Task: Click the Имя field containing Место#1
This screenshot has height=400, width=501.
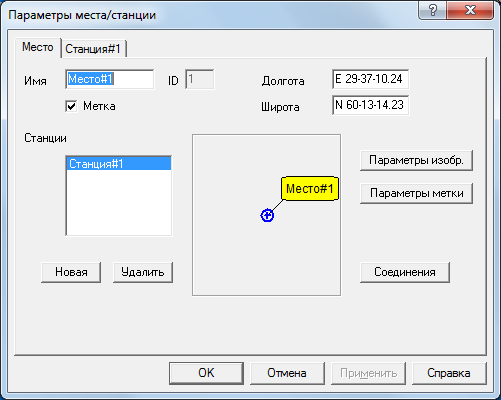Action: click(110, 79)
